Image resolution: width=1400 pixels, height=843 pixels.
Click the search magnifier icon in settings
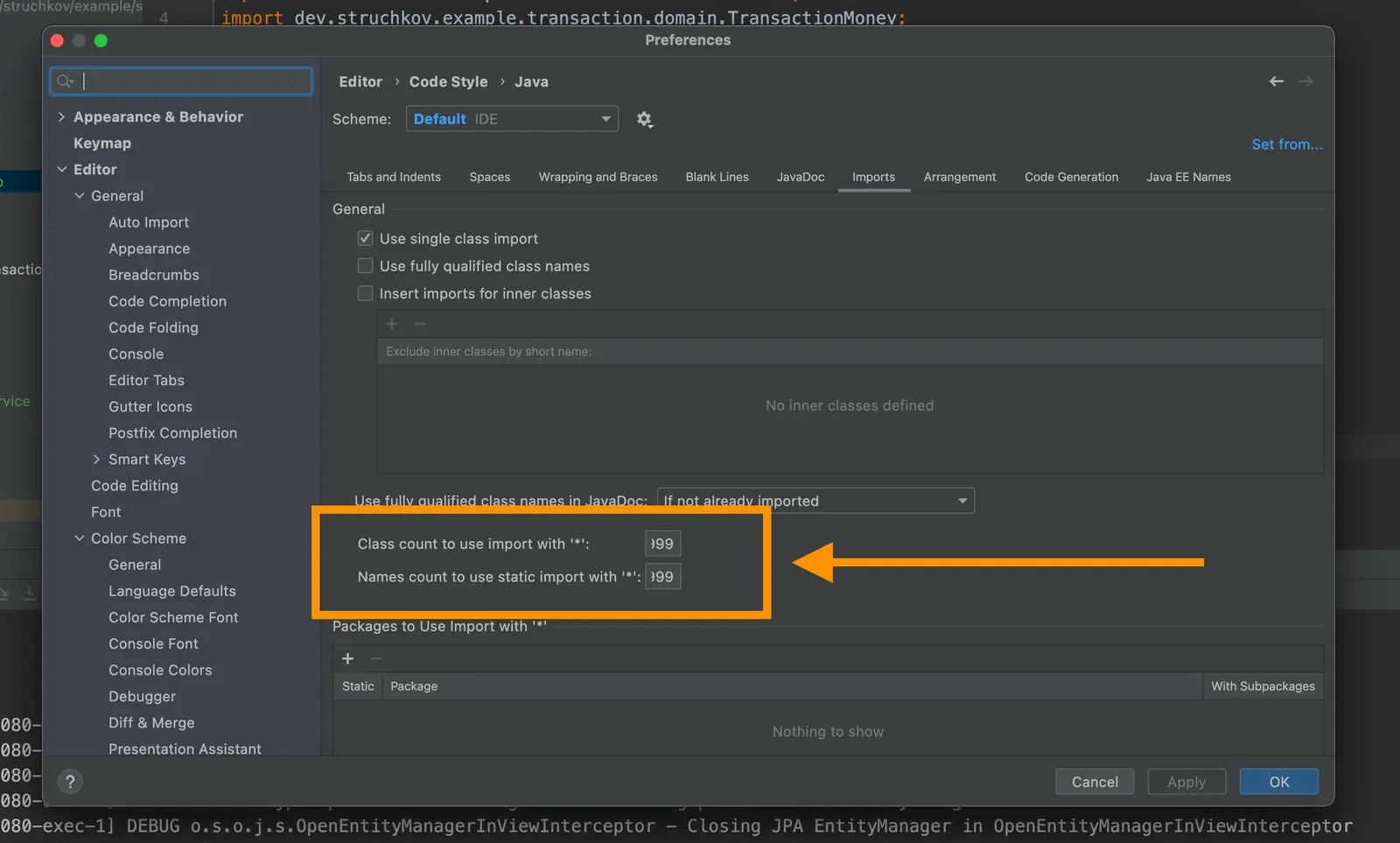click(x=64, y=81)
